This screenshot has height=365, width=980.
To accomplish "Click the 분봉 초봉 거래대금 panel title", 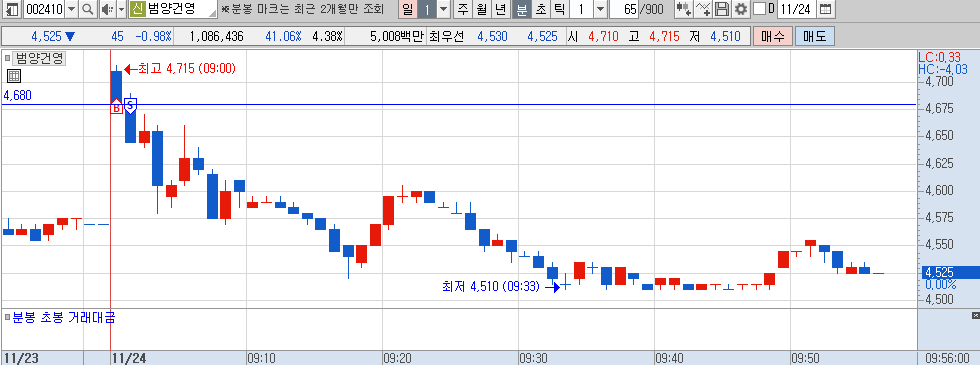I will coord(64,318).
